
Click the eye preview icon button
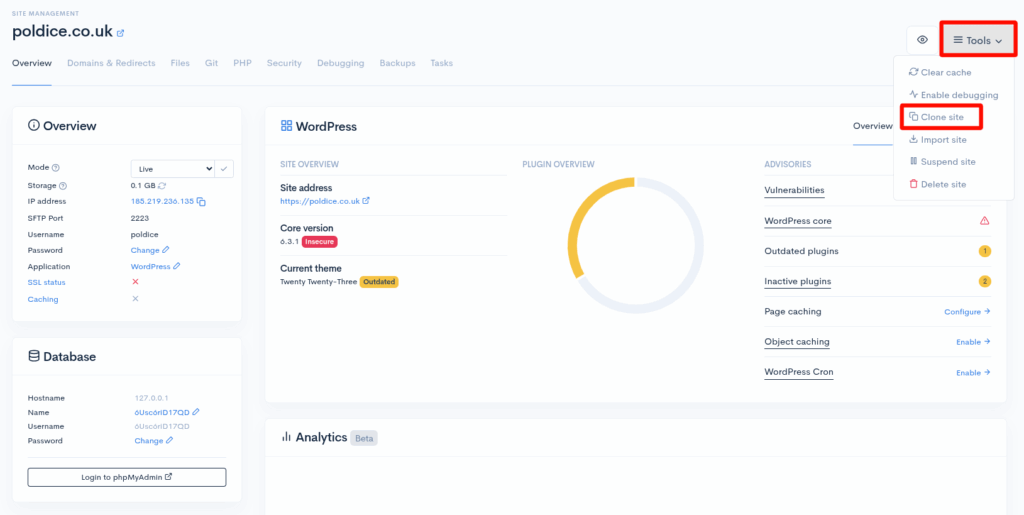(922, 40)
